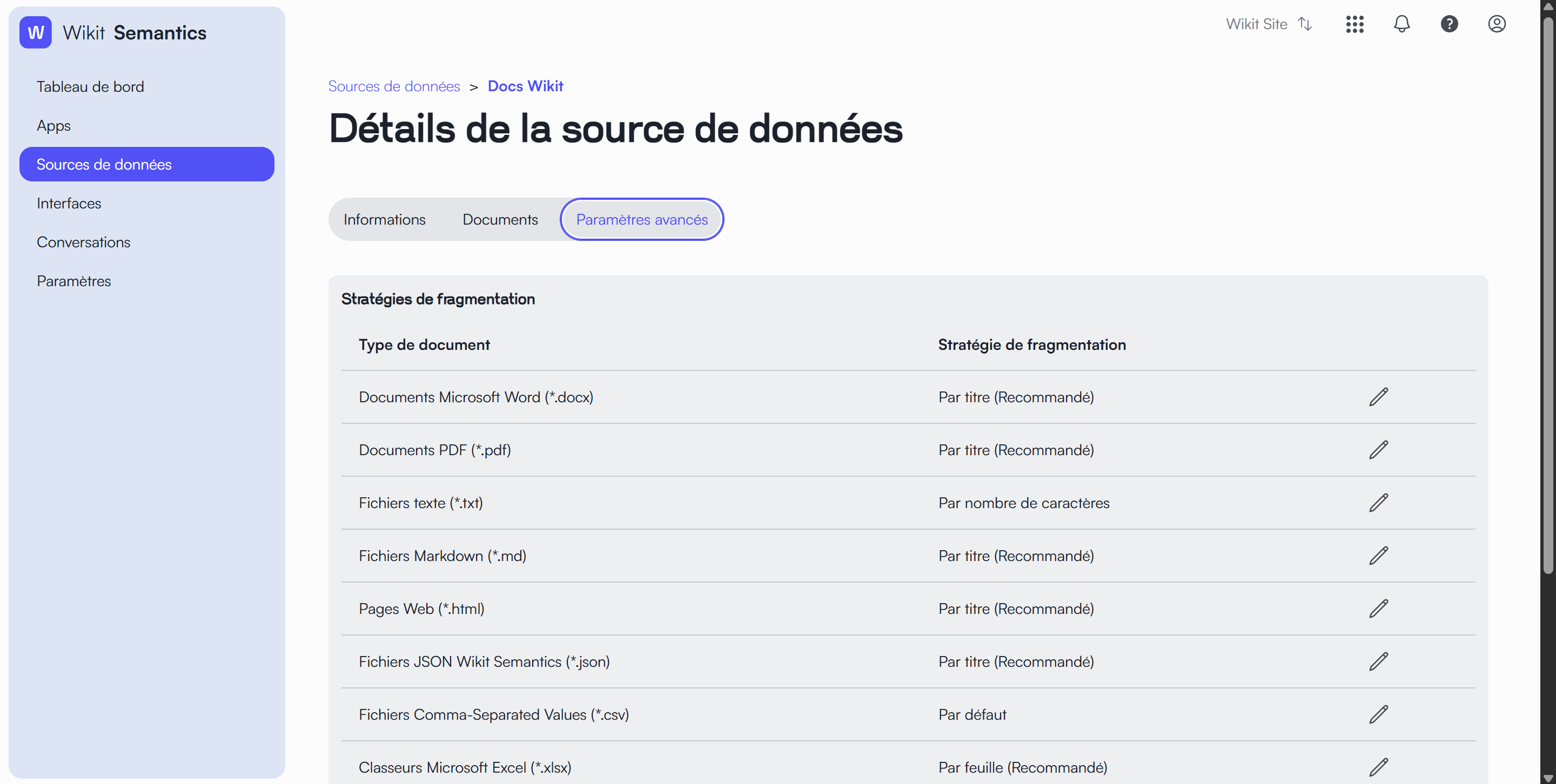The height and width of the screenshot is (784, 1556).
Task: Click the Stratégie de fragmentation column header
Action: pos(1032,344)
